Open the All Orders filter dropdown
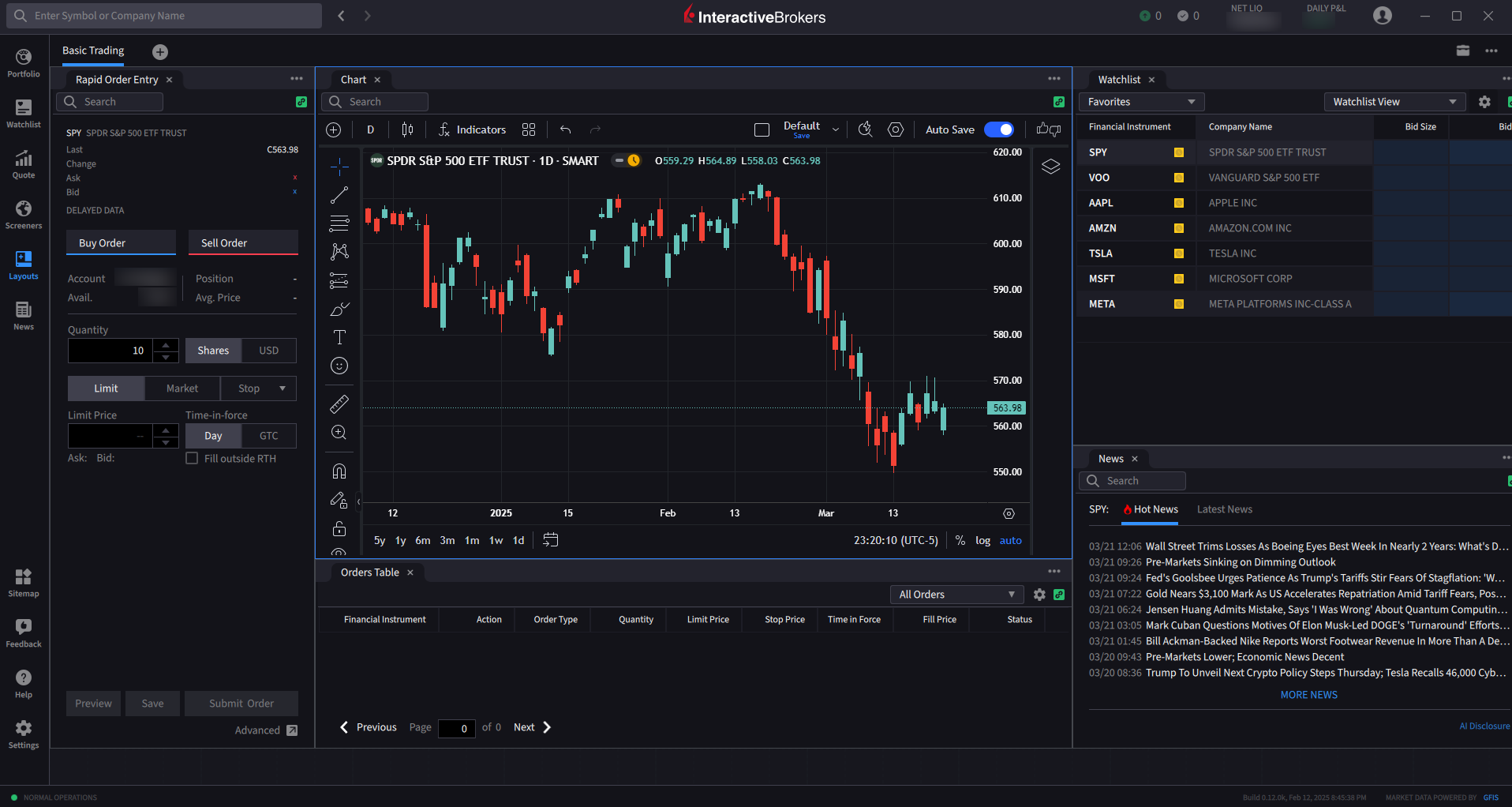The height and width of the screenshot is (807, 1512). click(956, 595)
